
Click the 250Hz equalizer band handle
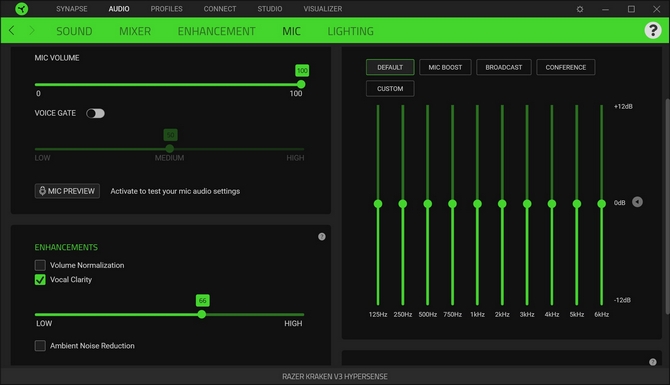pos(403,204)
